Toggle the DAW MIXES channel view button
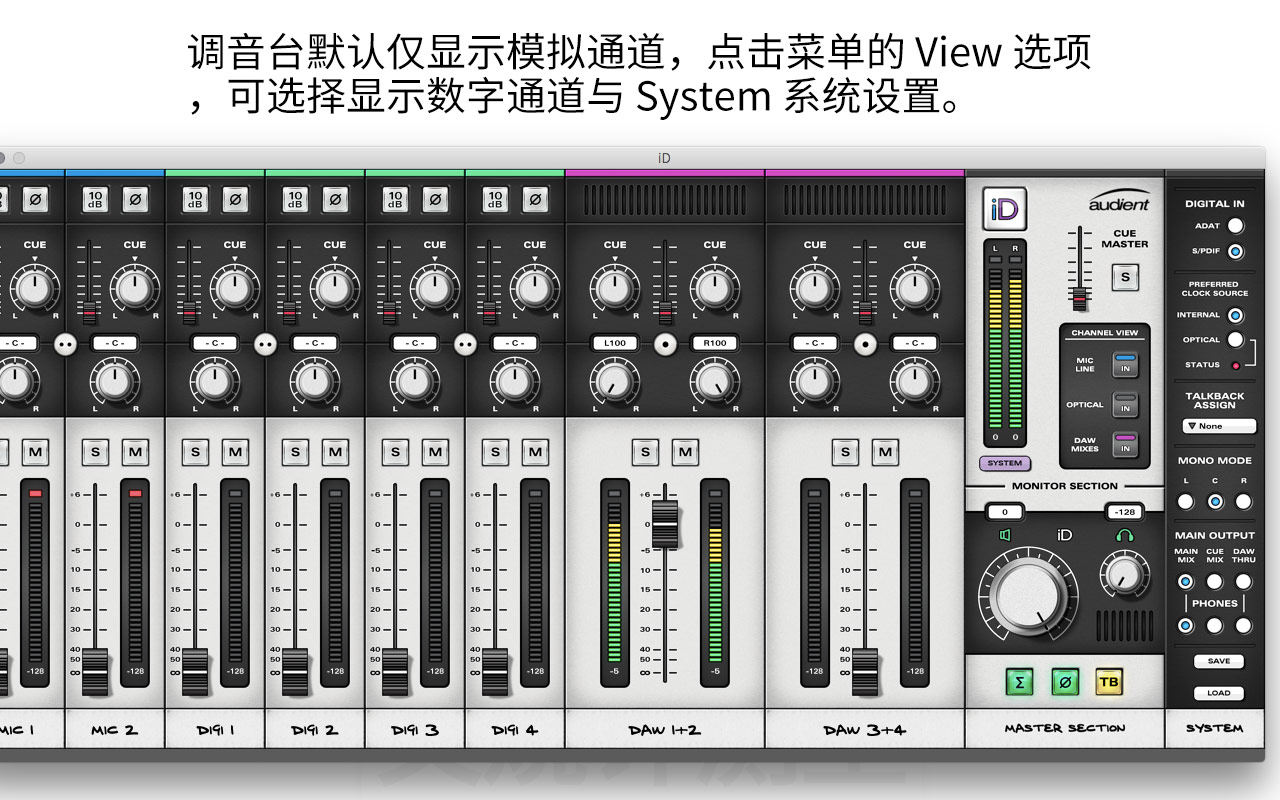Viewport: 1280px width, 800px height. [1126, 444]
